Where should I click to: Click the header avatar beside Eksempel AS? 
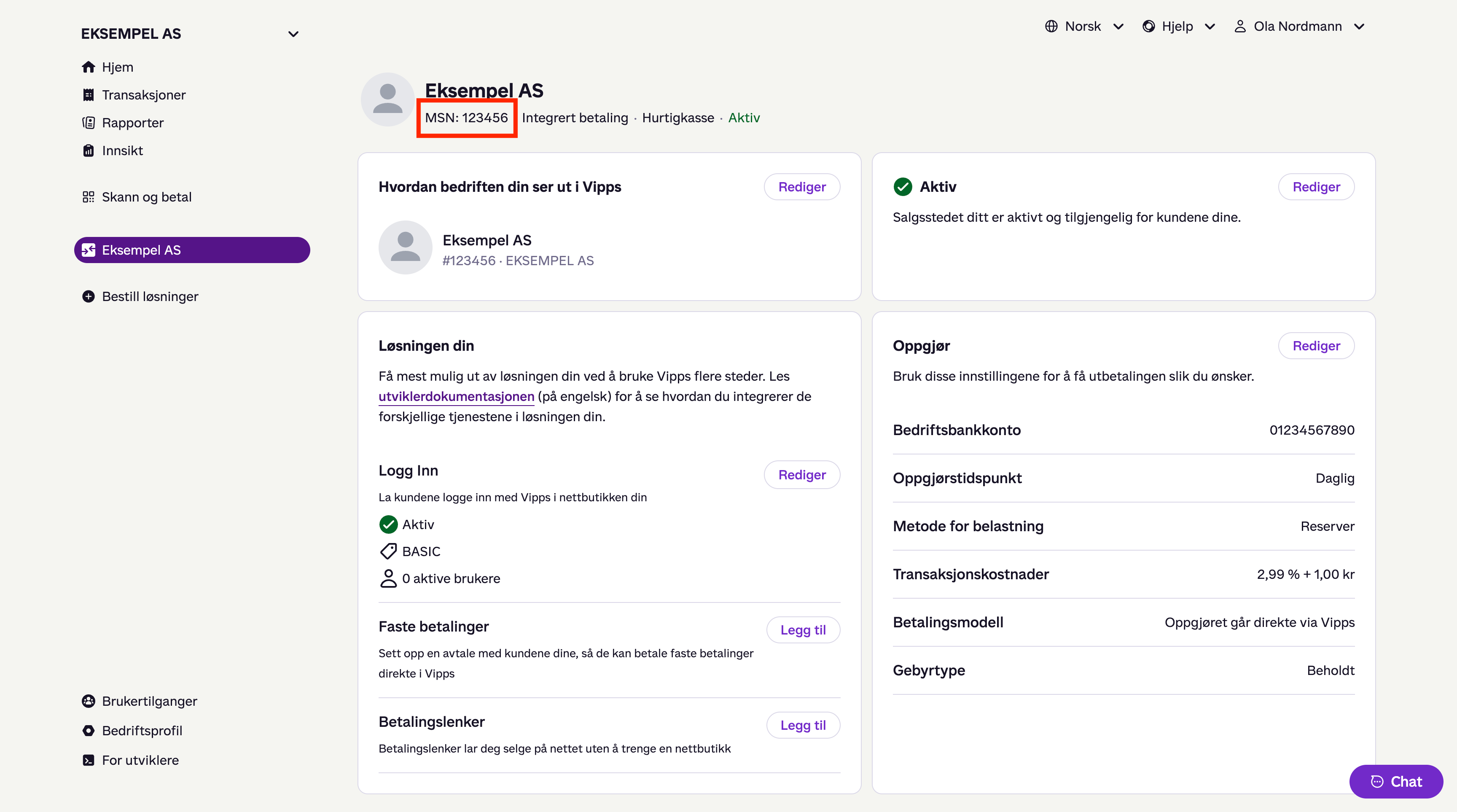click(x=388, y=99)
